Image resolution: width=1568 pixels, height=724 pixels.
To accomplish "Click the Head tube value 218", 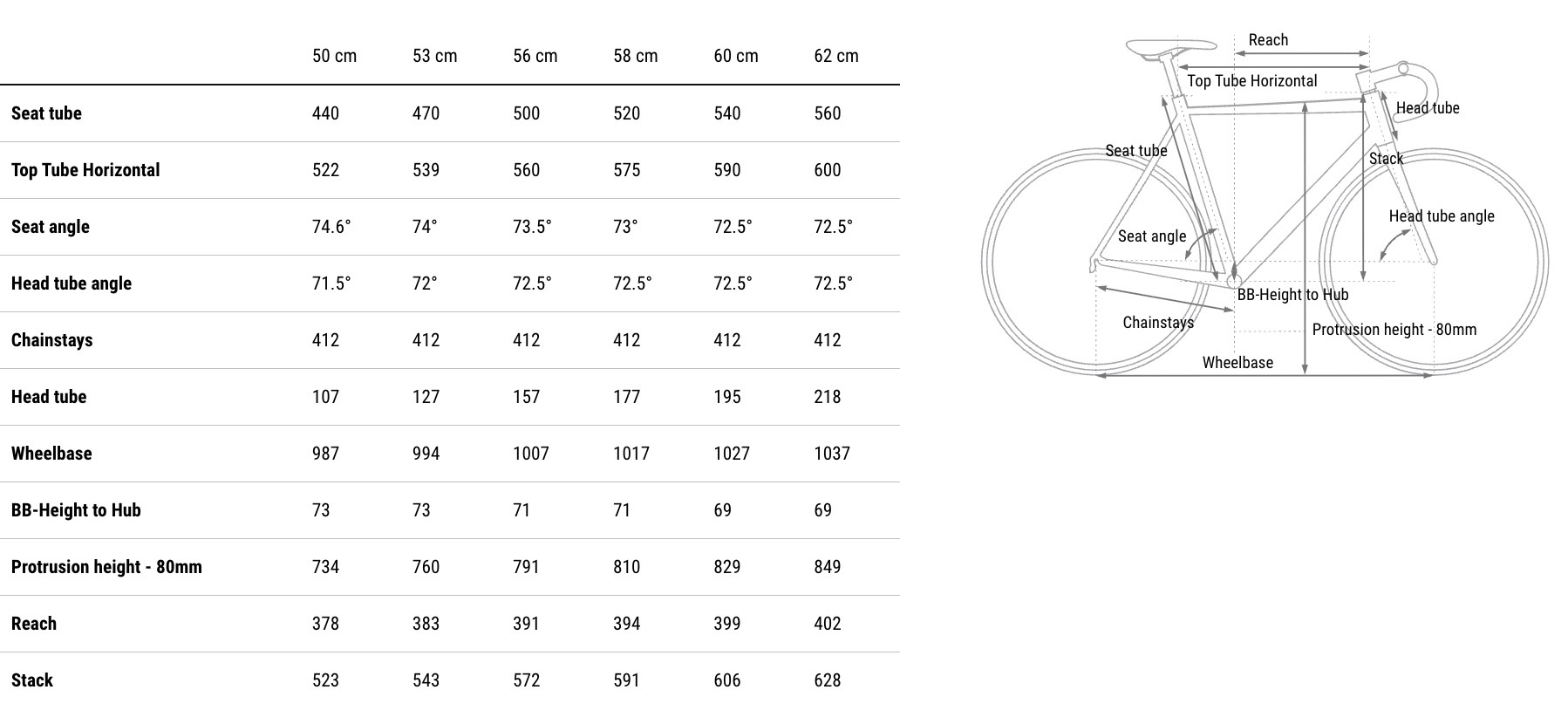I will tap(827, 397).
